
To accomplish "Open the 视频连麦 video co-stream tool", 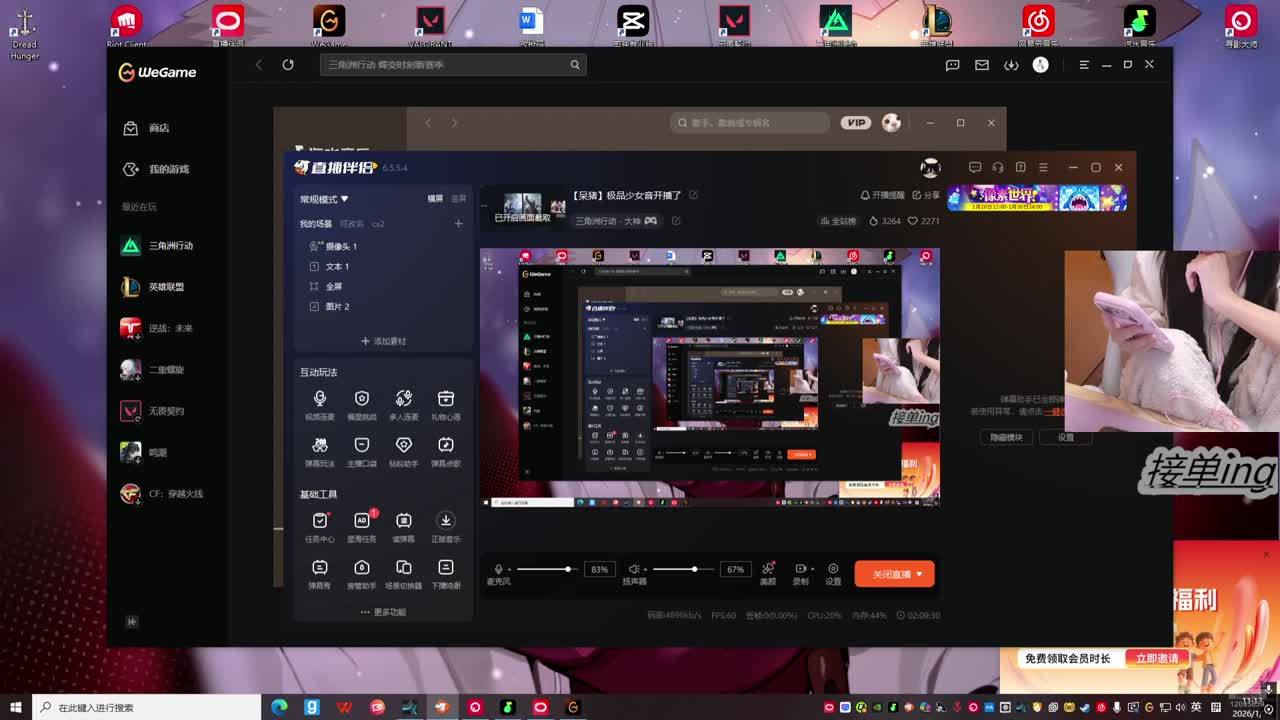I will (320, 399).
